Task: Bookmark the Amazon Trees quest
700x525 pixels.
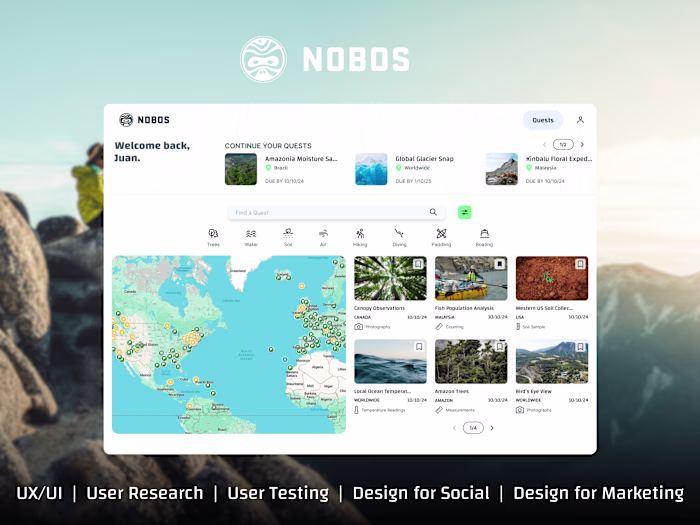Action: coord(500,346)
